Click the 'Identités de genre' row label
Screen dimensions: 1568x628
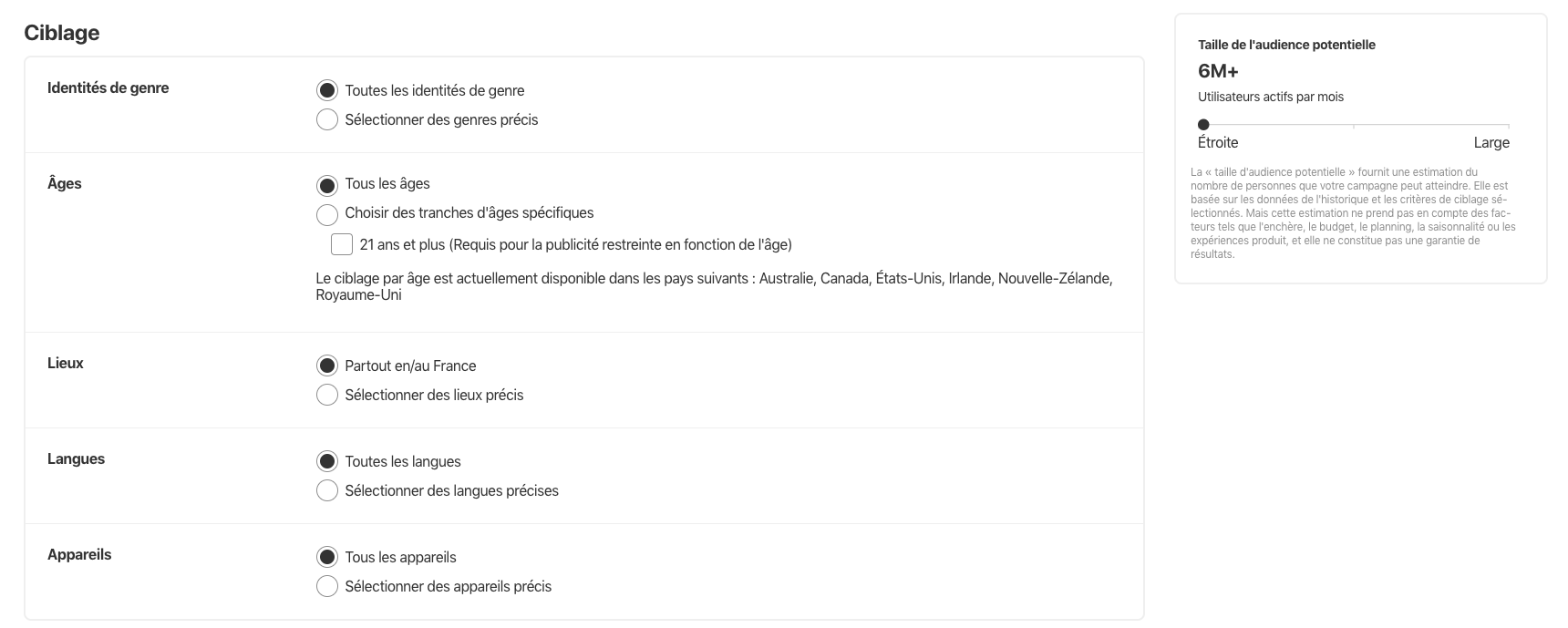[108, 88]
